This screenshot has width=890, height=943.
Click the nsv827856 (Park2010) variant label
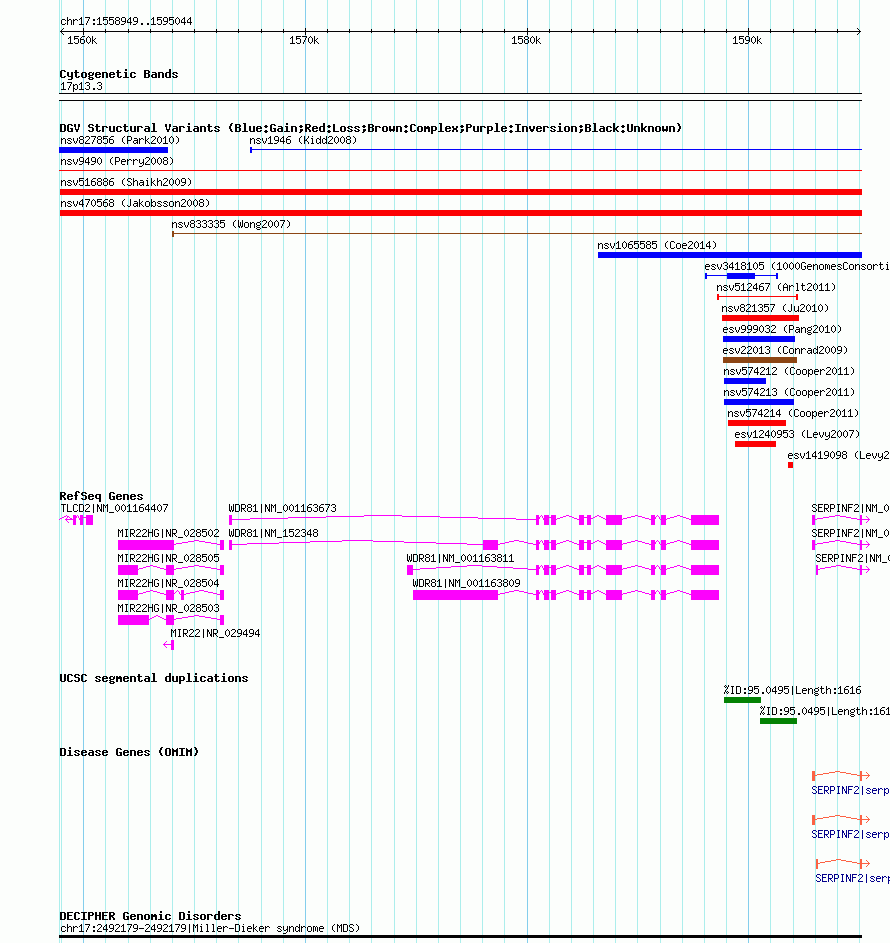[x=120, y=140]
